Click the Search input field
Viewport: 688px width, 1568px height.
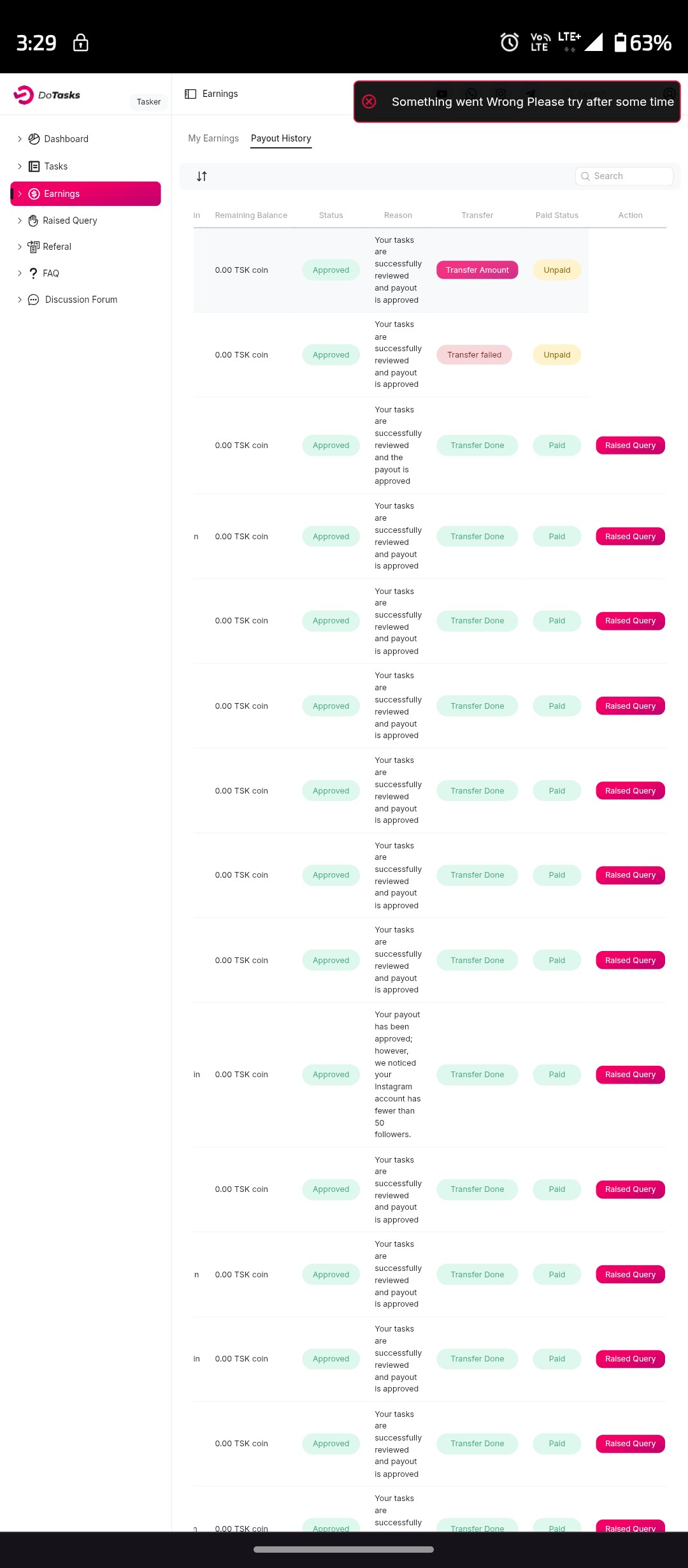631,177
